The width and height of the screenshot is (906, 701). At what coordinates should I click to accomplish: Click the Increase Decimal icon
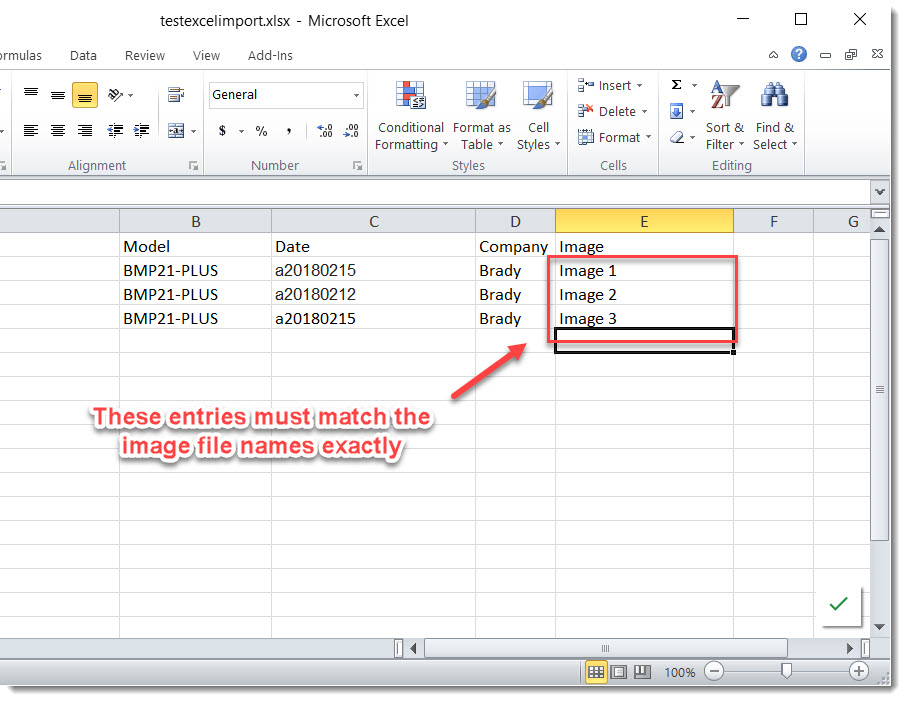coord(324,131)
